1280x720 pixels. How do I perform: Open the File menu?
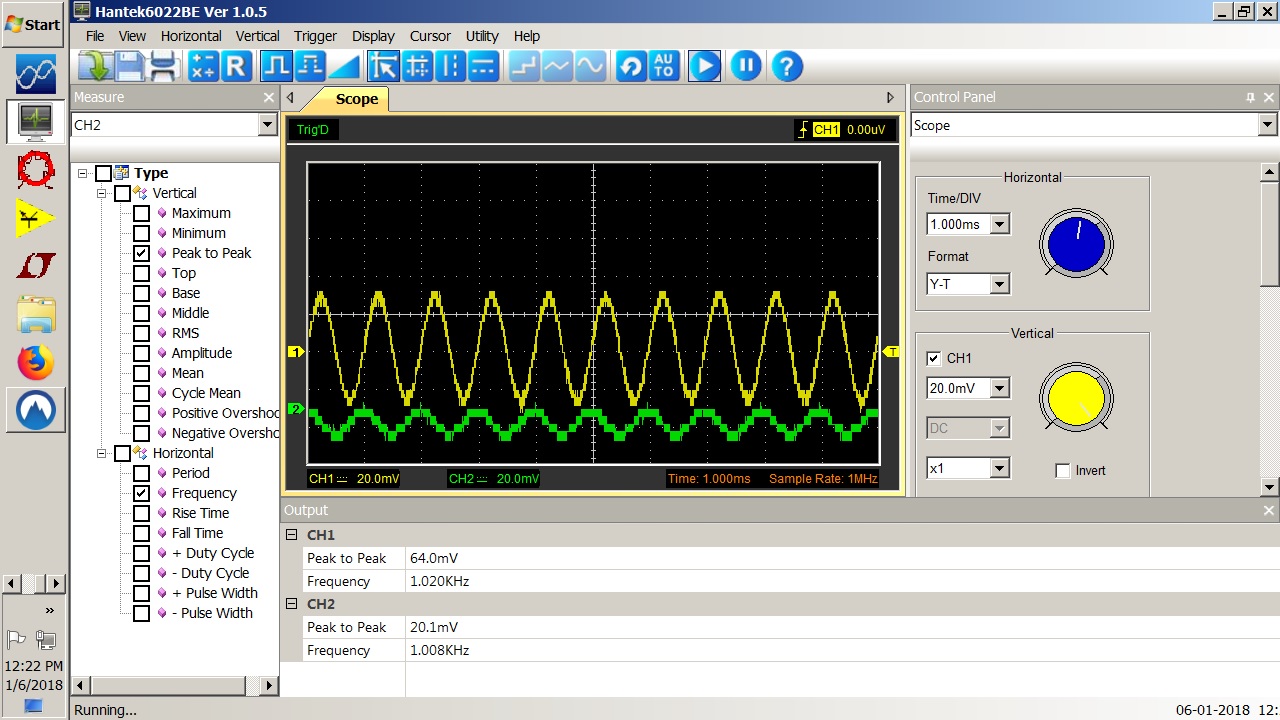(95, 36)
